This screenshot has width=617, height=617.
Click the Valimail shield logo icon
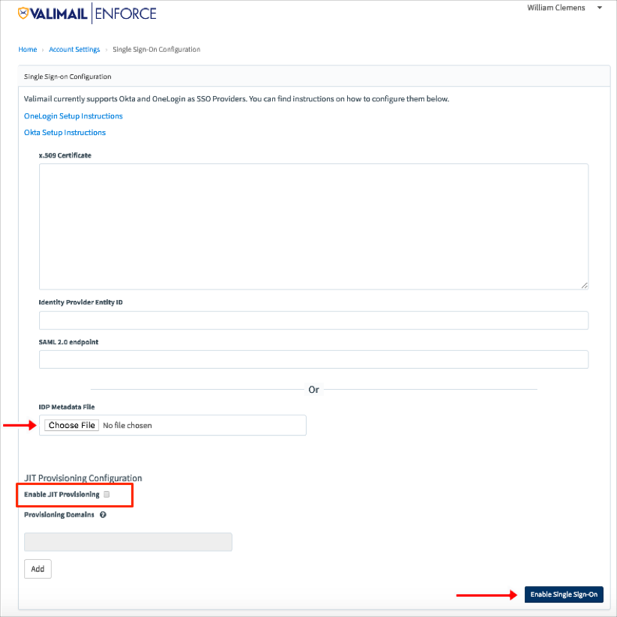(25, 13)
